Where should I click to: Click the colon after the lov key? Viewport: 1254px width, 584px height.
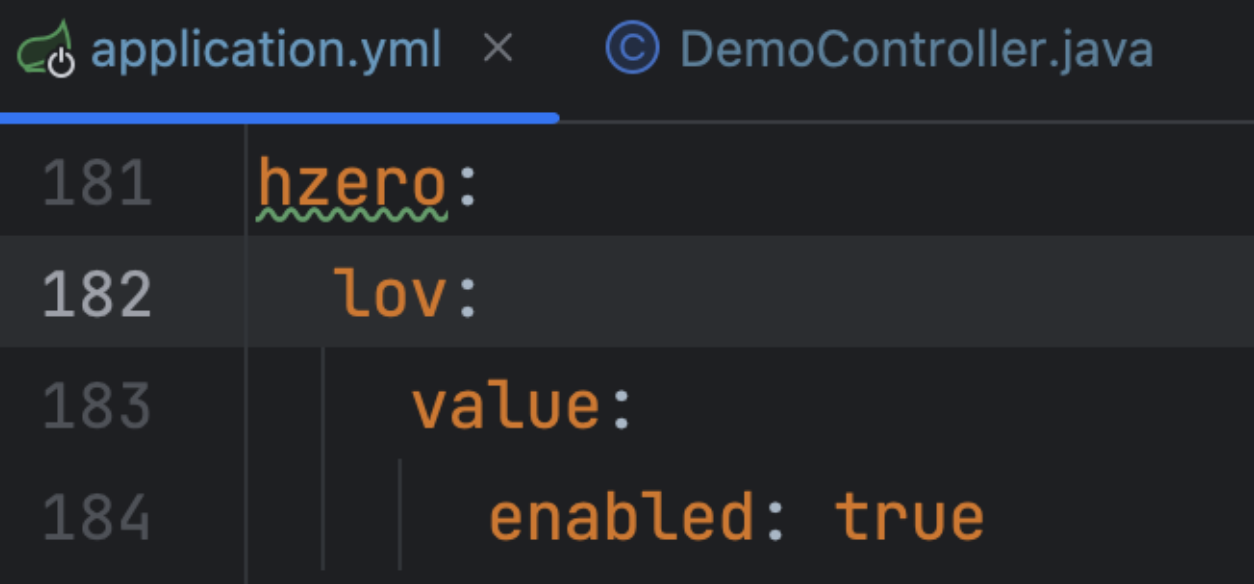click(x=467, y=298)
